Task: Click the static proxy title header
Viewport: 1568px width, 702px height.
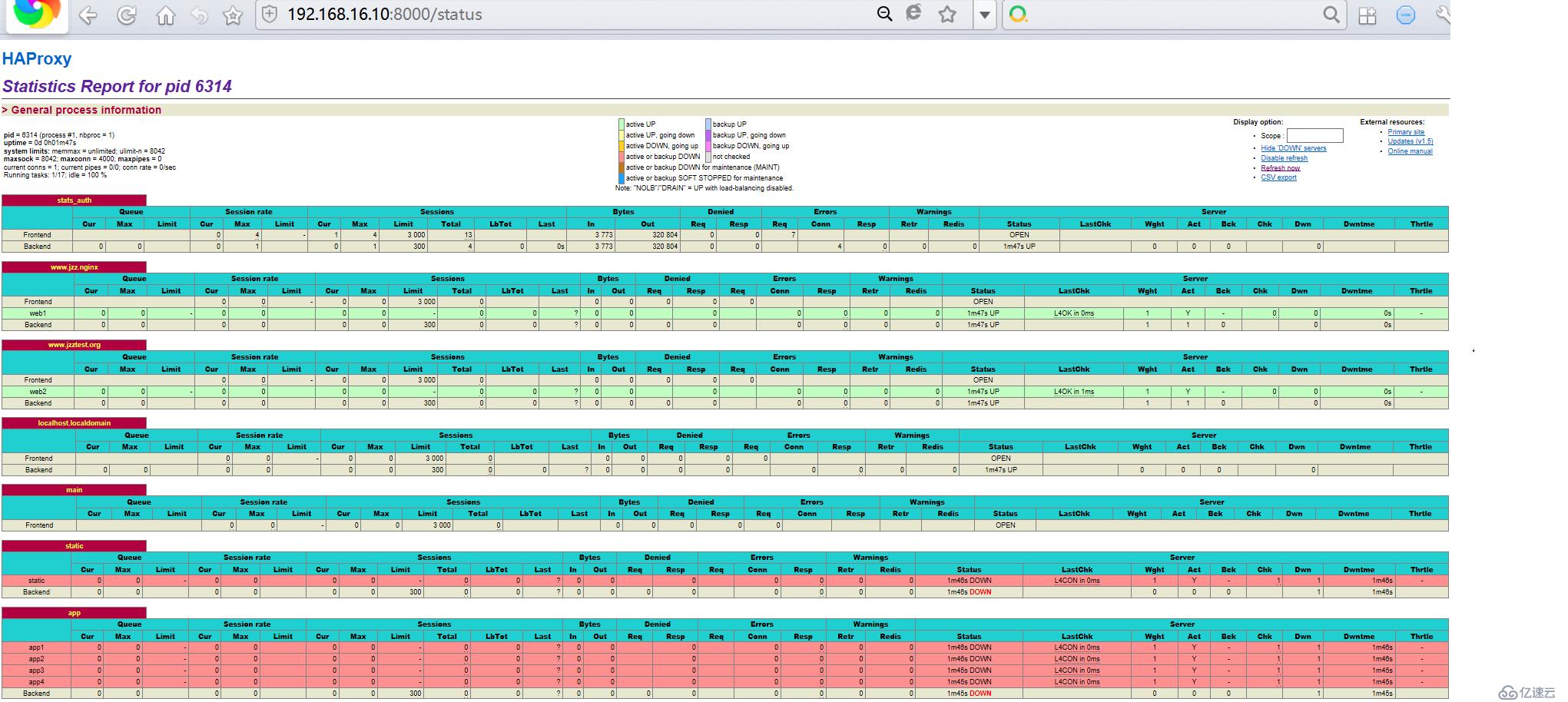Action: click(74, 546)
